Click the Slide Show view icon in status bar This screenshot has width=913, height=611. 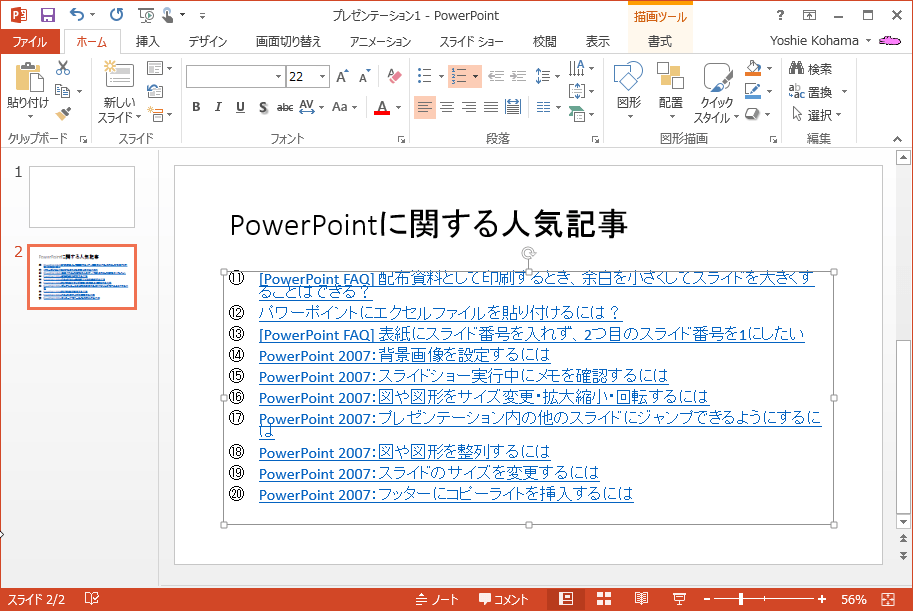[679, 599]
